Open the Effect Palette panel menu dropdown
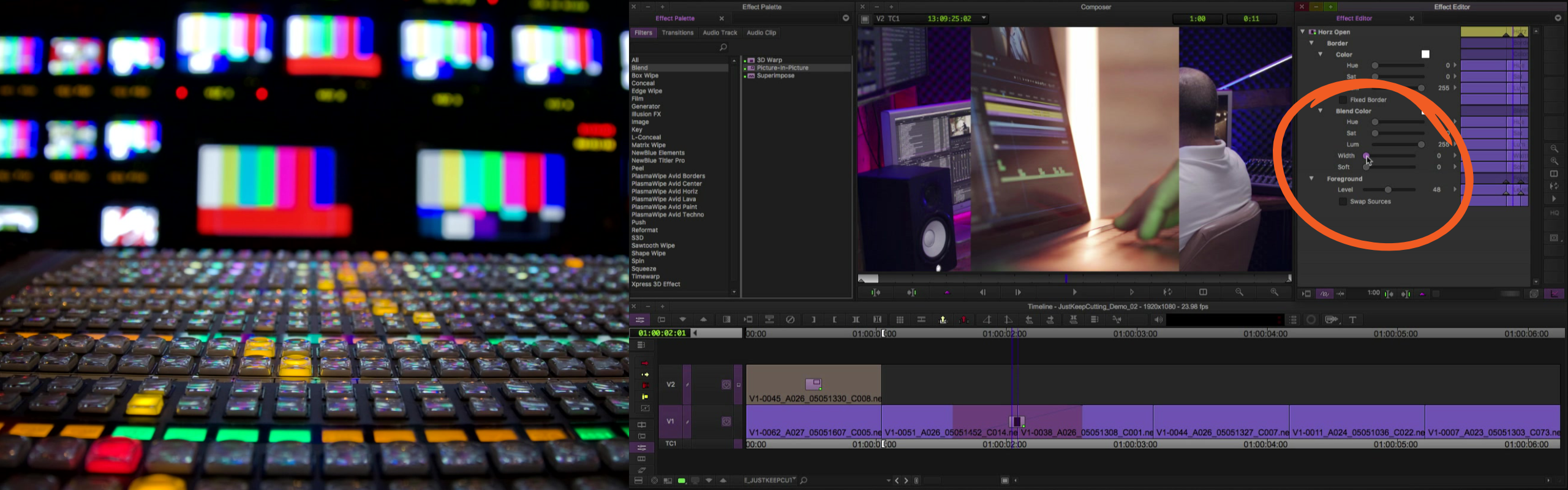This screenshot has width=1568, height=490. point(846,18)
